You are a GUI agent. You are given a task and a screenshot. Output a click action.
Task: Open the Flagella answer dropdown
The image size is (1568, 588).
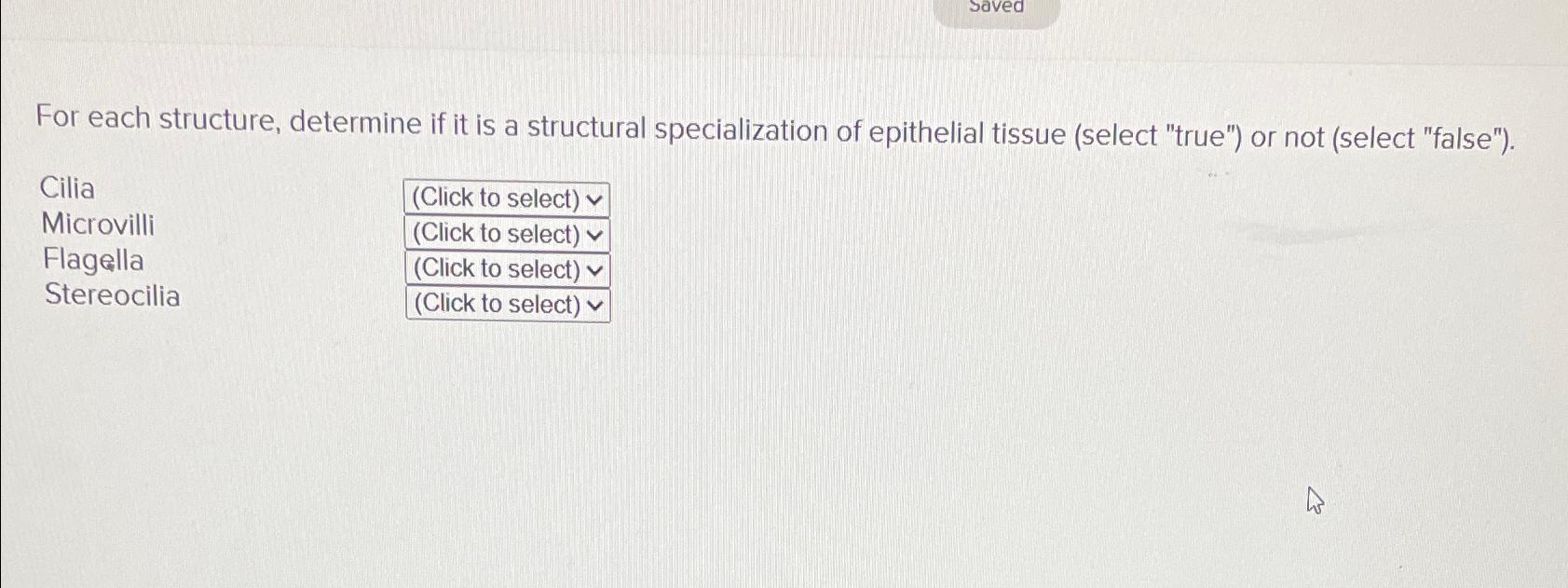click(x=504, y=269)
